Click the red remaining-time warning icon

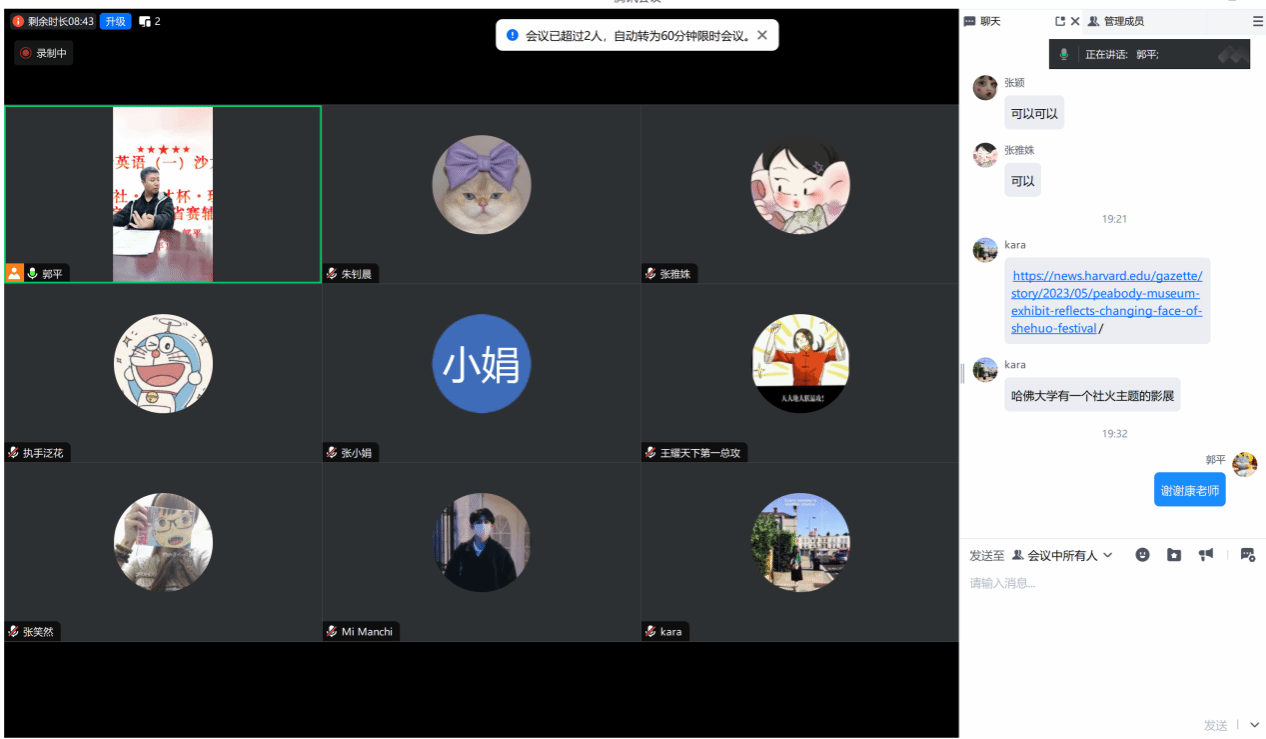click(18, 21)
